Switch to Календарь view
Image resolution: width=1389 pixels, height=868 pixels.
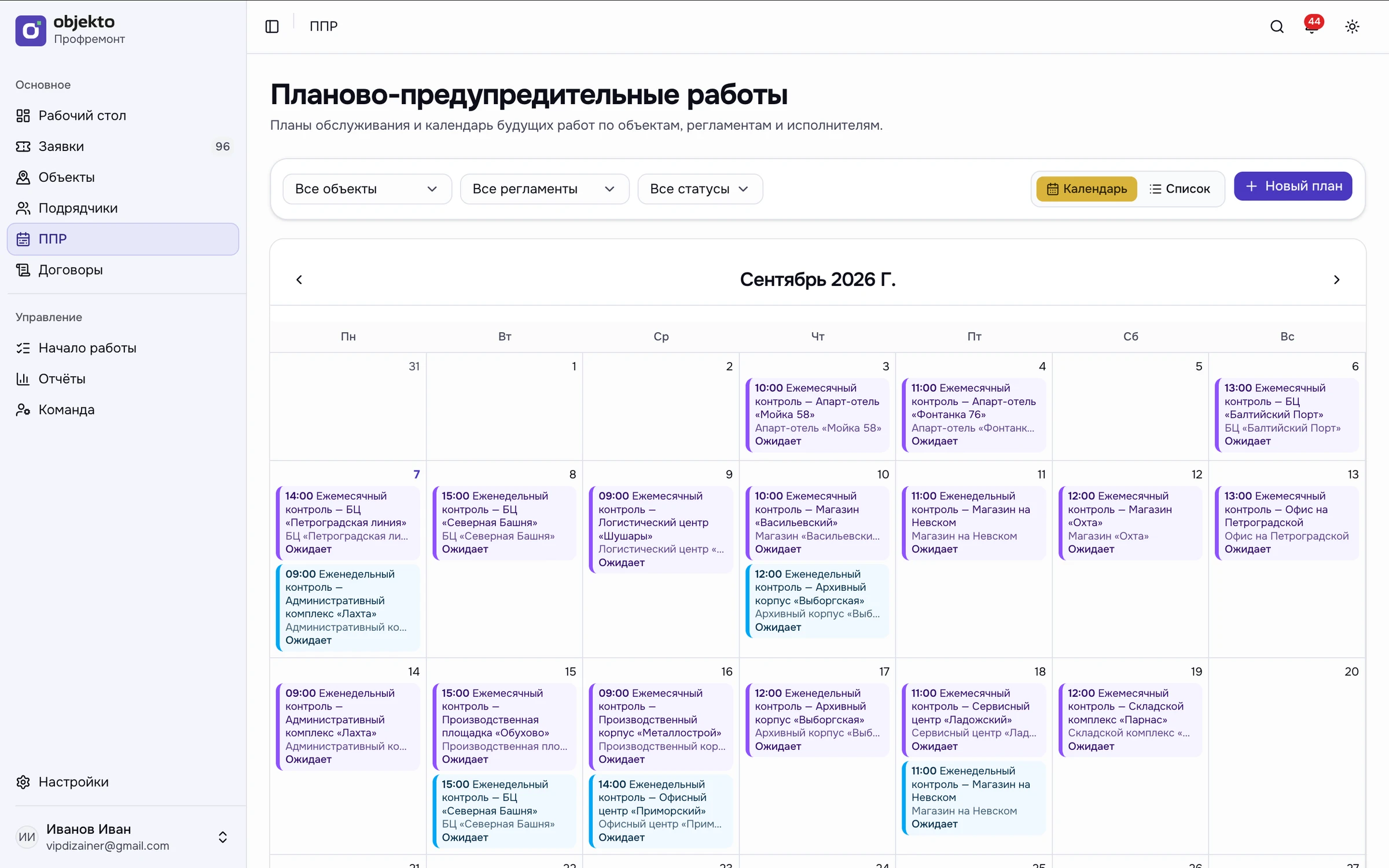click(x=1086, y=189)
